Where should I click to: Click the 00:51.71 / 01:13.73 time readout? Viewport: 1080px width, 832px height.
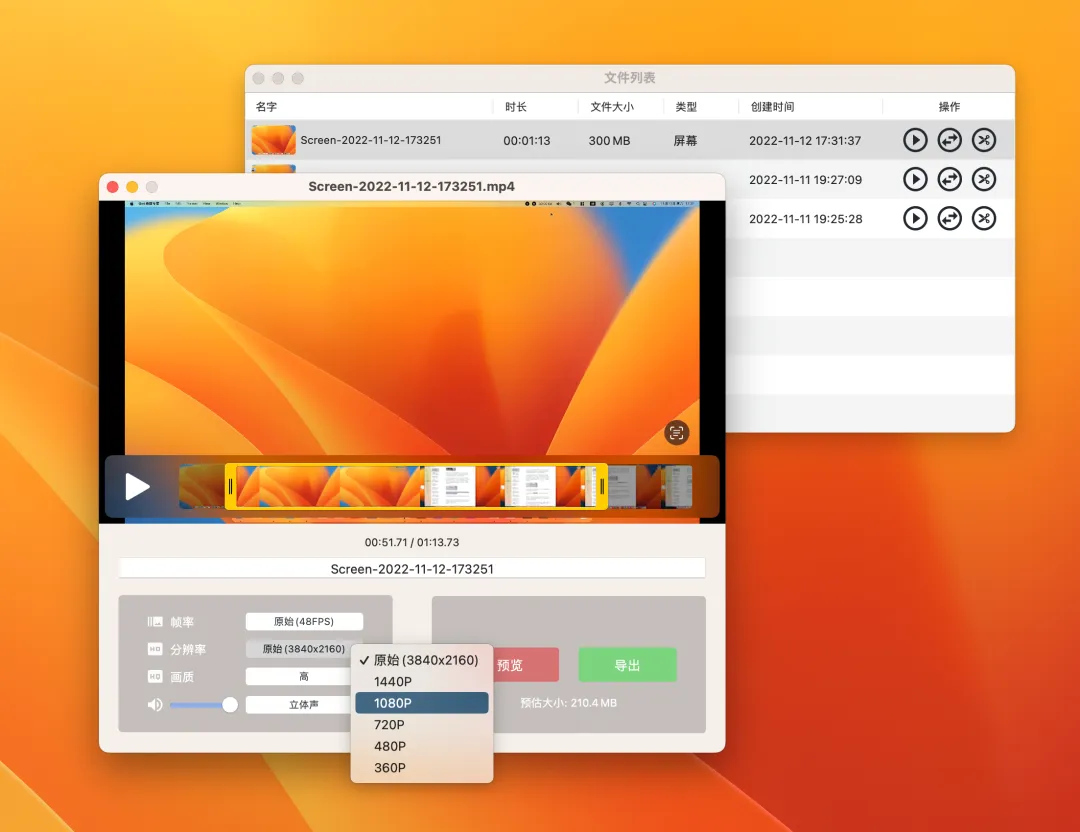pos(412,542)
